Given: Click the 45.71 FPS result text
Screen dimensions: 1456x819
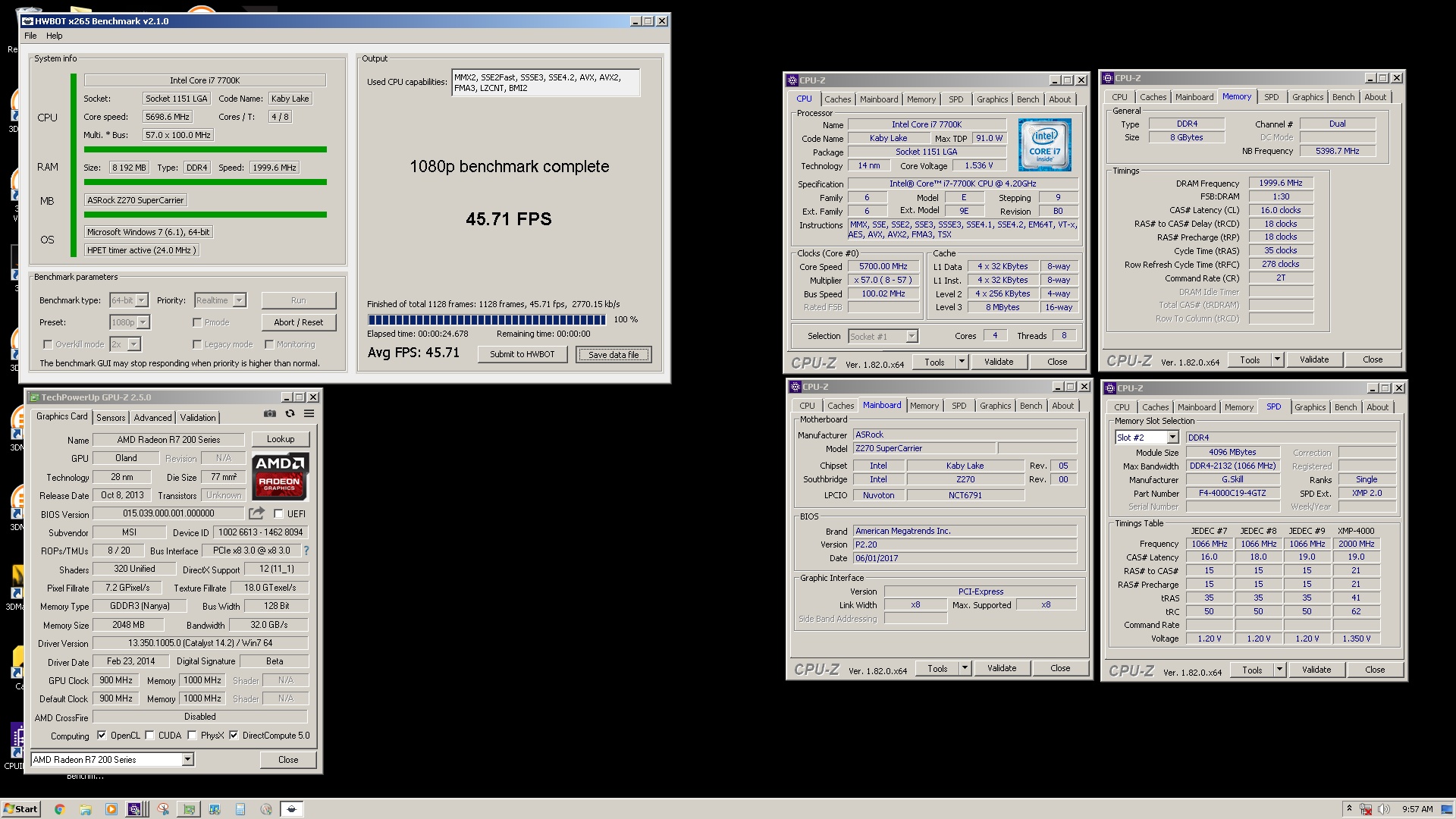Looking at the screenshot, I should coord(509,219).
